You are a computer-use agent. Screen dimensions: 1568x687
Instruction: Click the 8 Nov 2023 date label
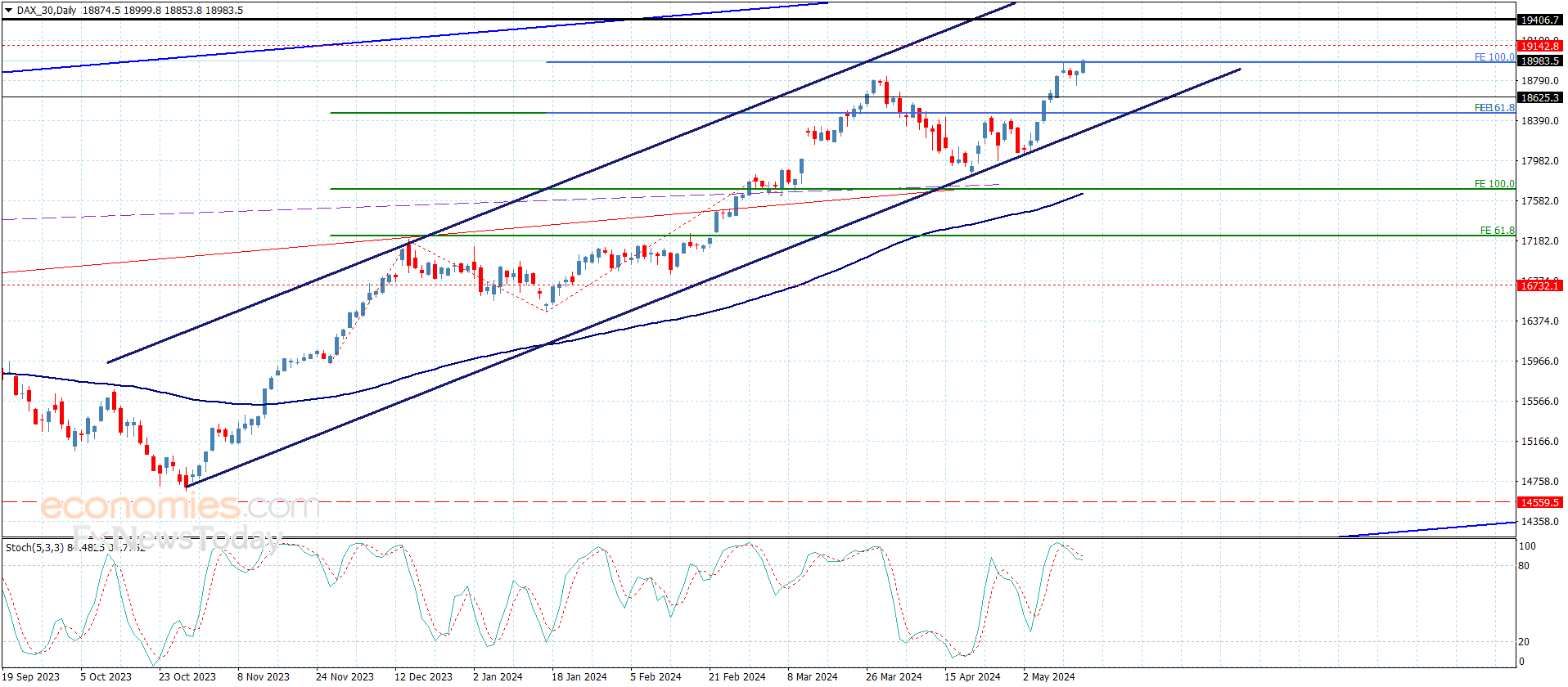(264, 676)
